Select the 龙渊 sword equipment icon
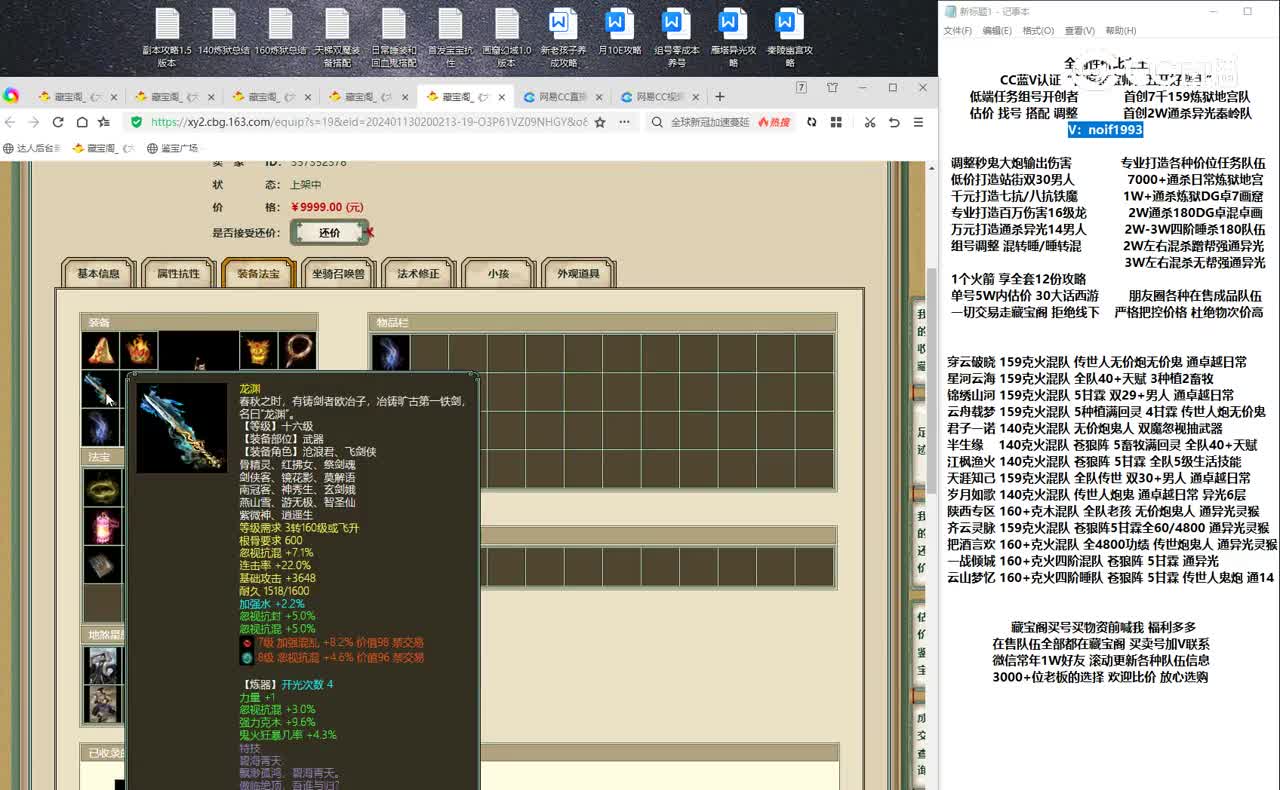This screenshot has height=790, width=1280. coord(100,389)
